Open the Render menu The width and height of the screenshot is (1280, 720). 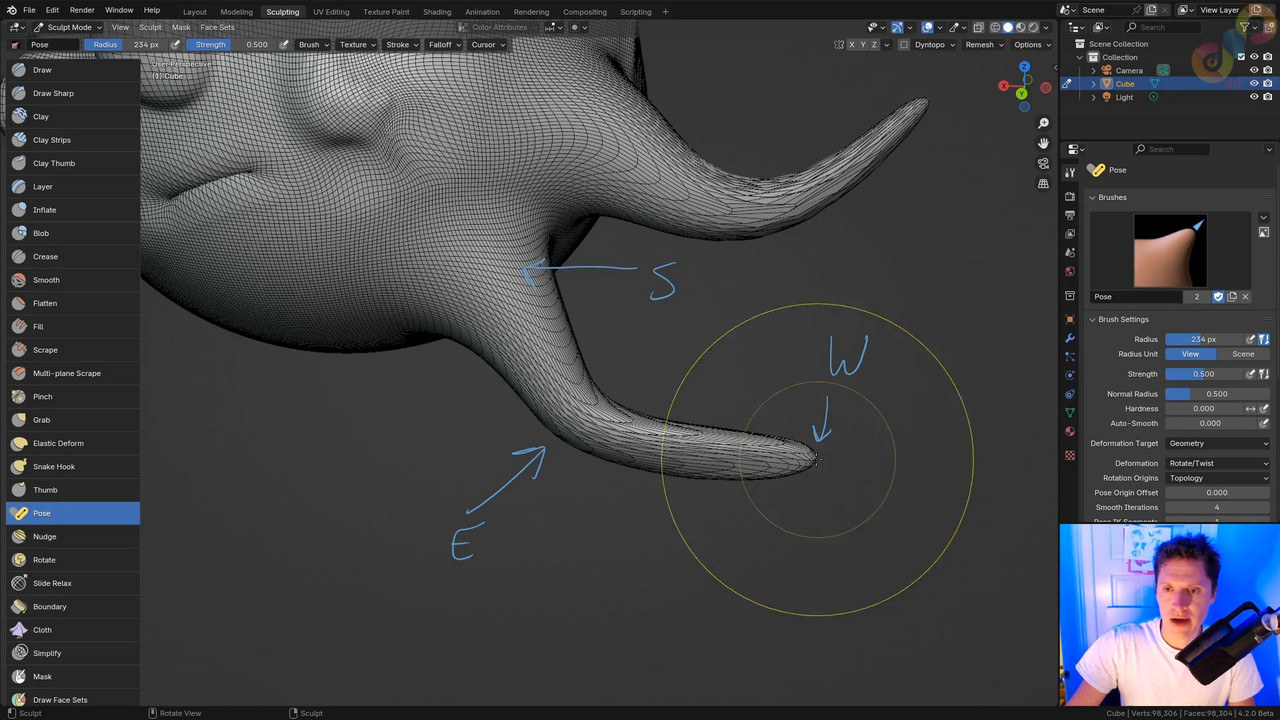coord(82,10)
